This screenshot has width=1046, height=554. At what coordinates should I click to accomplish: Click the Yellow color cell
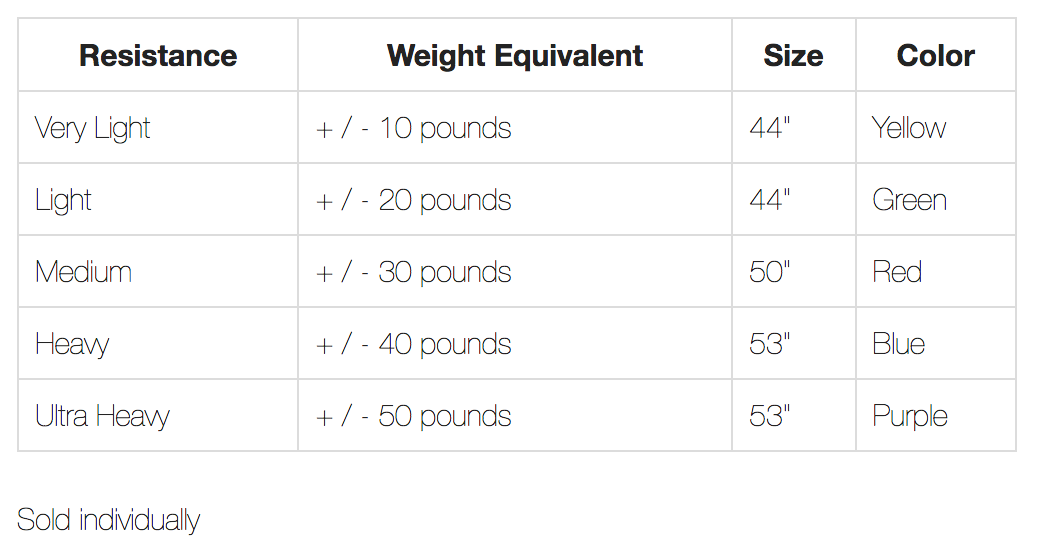pos(909,128)
